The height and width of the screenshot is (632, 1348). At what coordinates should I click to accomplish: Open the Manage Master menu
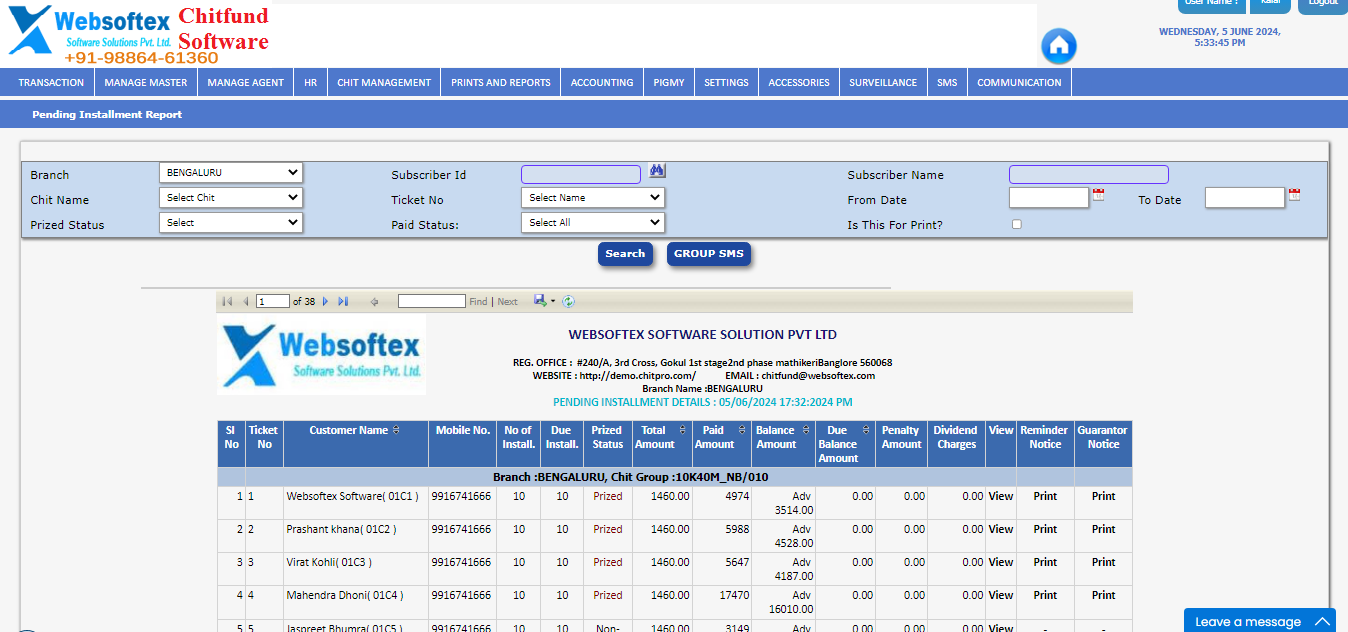click(x=146, y=83)
